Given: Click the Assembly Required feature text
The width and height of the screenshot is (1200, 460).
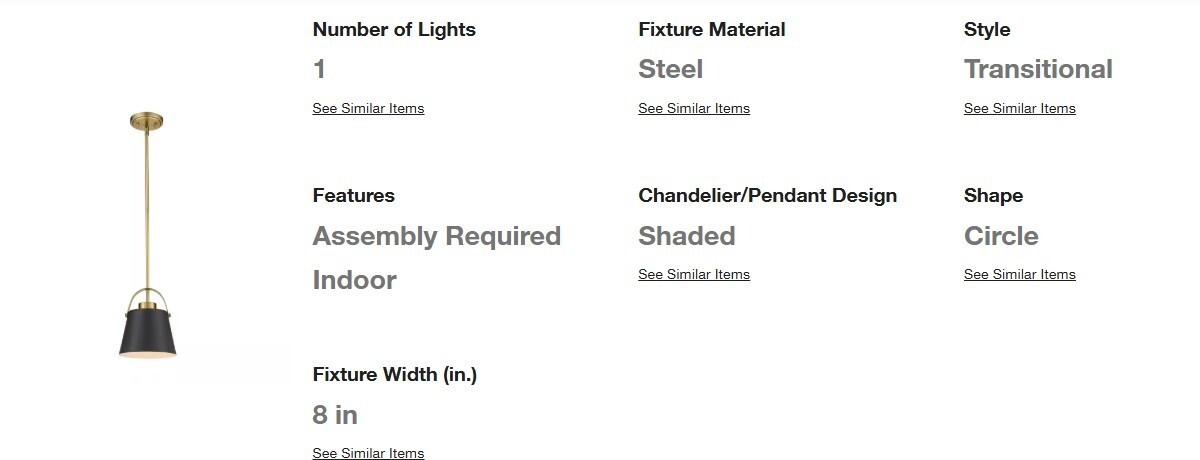Looking at the screenshot, I should point(437,236).
